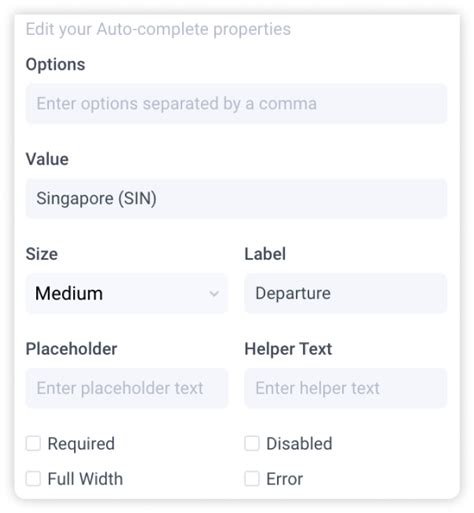Click the Placeholder heading label
Viewport: 474px width, 513px height.
[71, 349]
